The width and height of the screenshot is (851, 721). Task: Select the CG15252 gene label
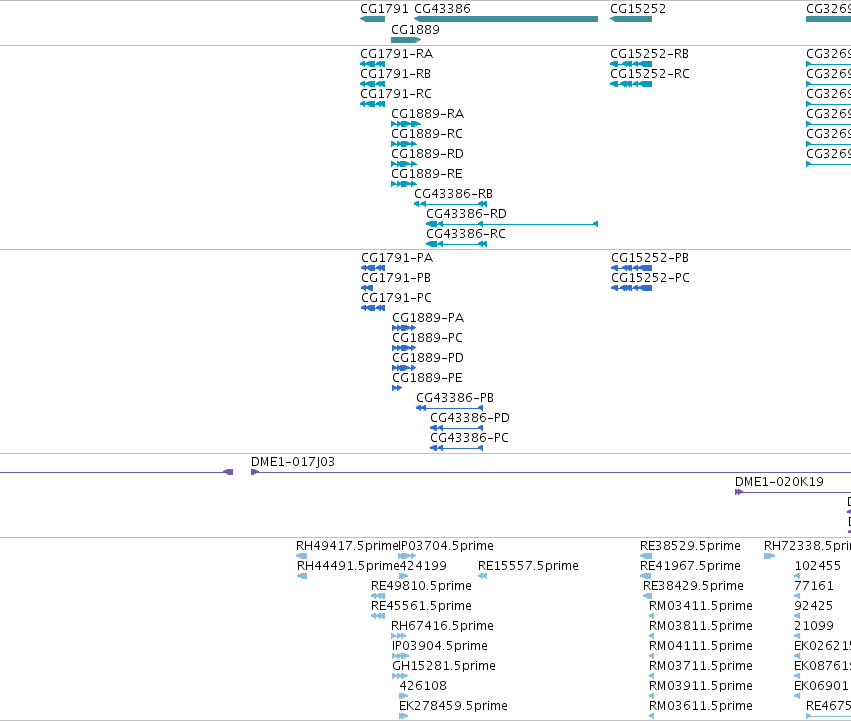638,9
